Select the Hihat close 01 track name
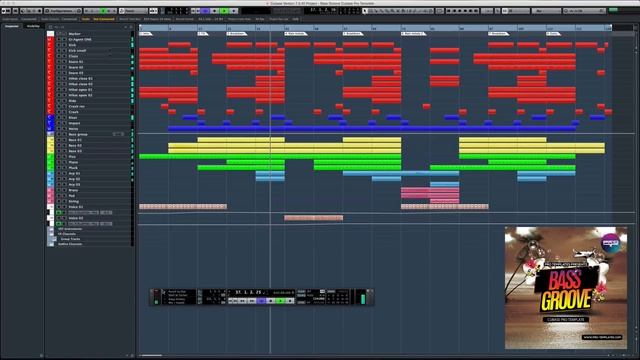 (x=80, y=78)
